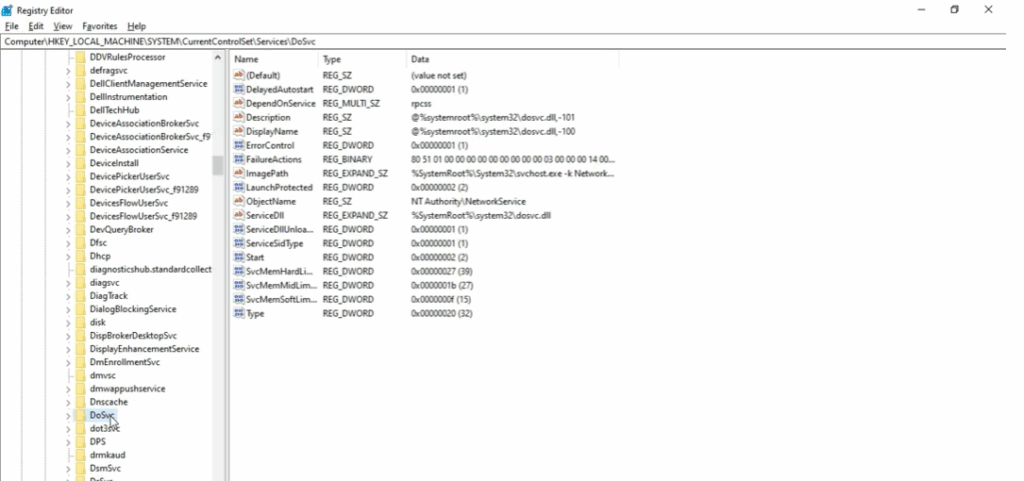Expand the Dfsc key
The image size is (1024, 481).
point(68,243)
